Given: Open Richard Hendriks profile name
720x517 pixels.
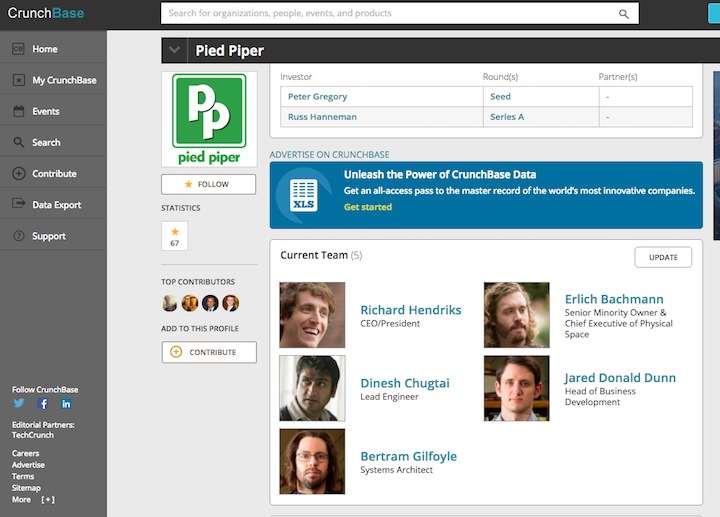Looking at the screenshot, I should (x=411, y=310).
